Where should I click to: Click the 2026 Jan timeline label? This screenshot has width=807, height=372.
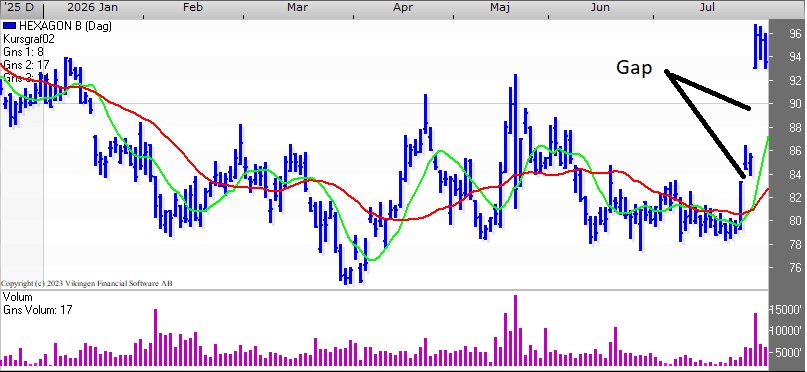92,7
